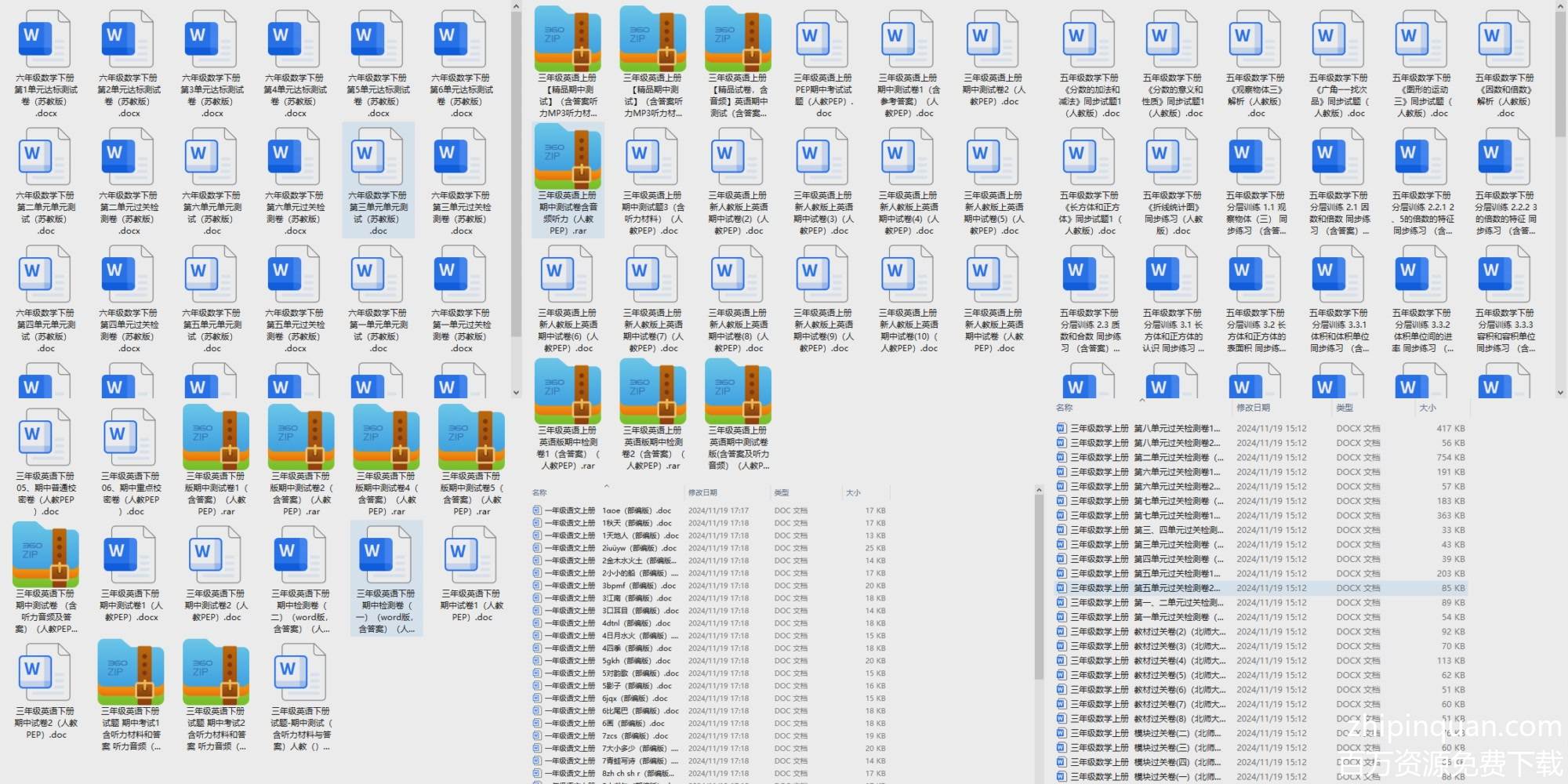Select 三年级英语下册 试题 期中考试1 zip archive

(131, 674)
